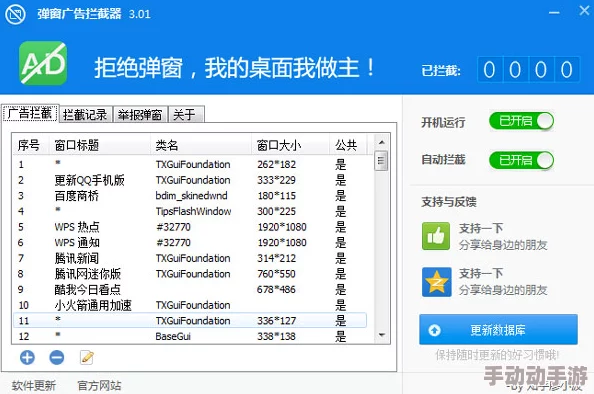Select the row 酷我今日看点
Image resolution: width=594 pixels, height=394 pixels.
tap(190, 289)
